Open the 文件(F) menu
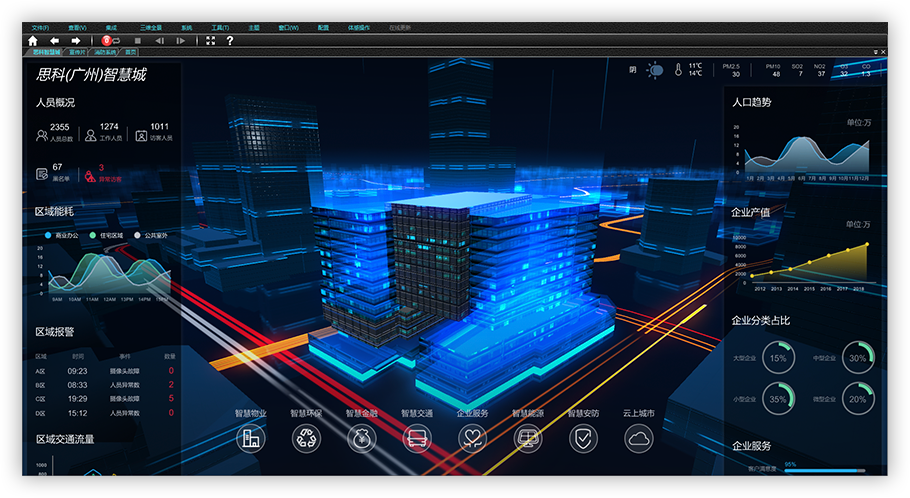This screenshot has width=910, height=498. pos(40,27)
